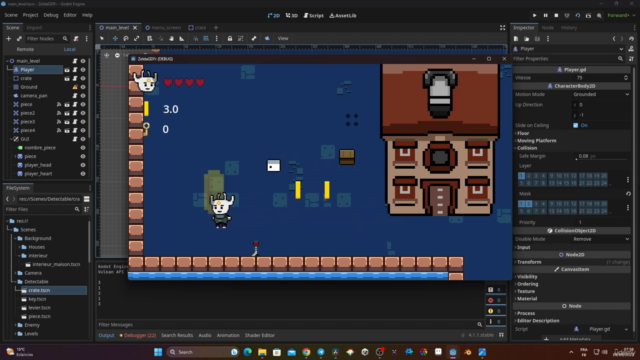The width and height of the screenshot is (640, 360).
Task: Open the Scene menu
Action: point(11,15)
